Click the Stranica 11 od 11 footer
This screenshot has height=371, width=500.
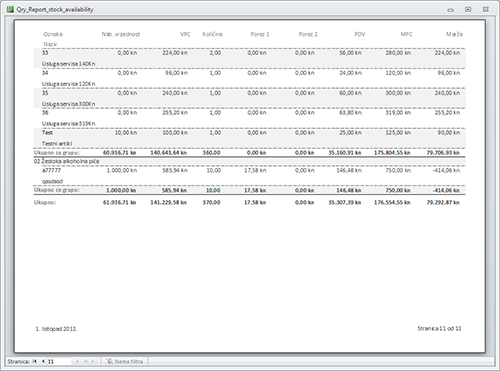(439, 329)
